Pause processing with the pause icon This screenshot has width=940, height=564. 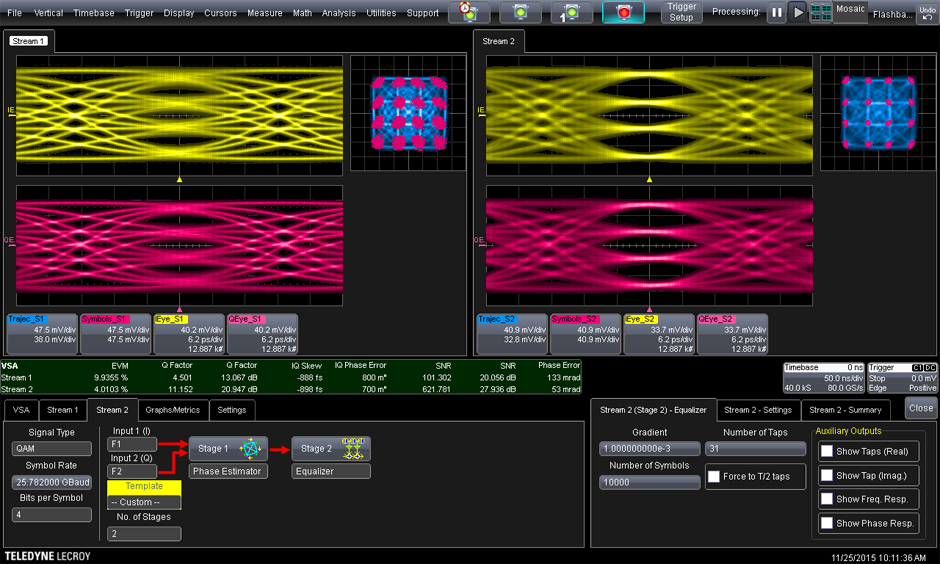(776, 13)
